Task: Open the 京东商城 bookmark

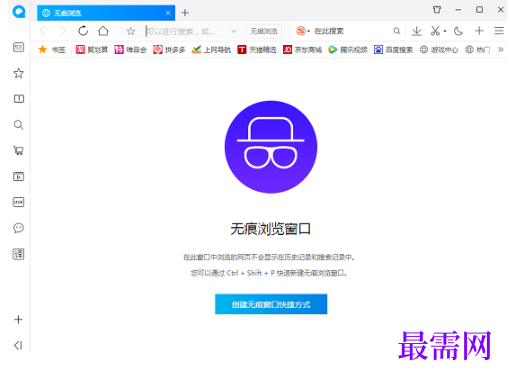Action: (x=302, y=50)
